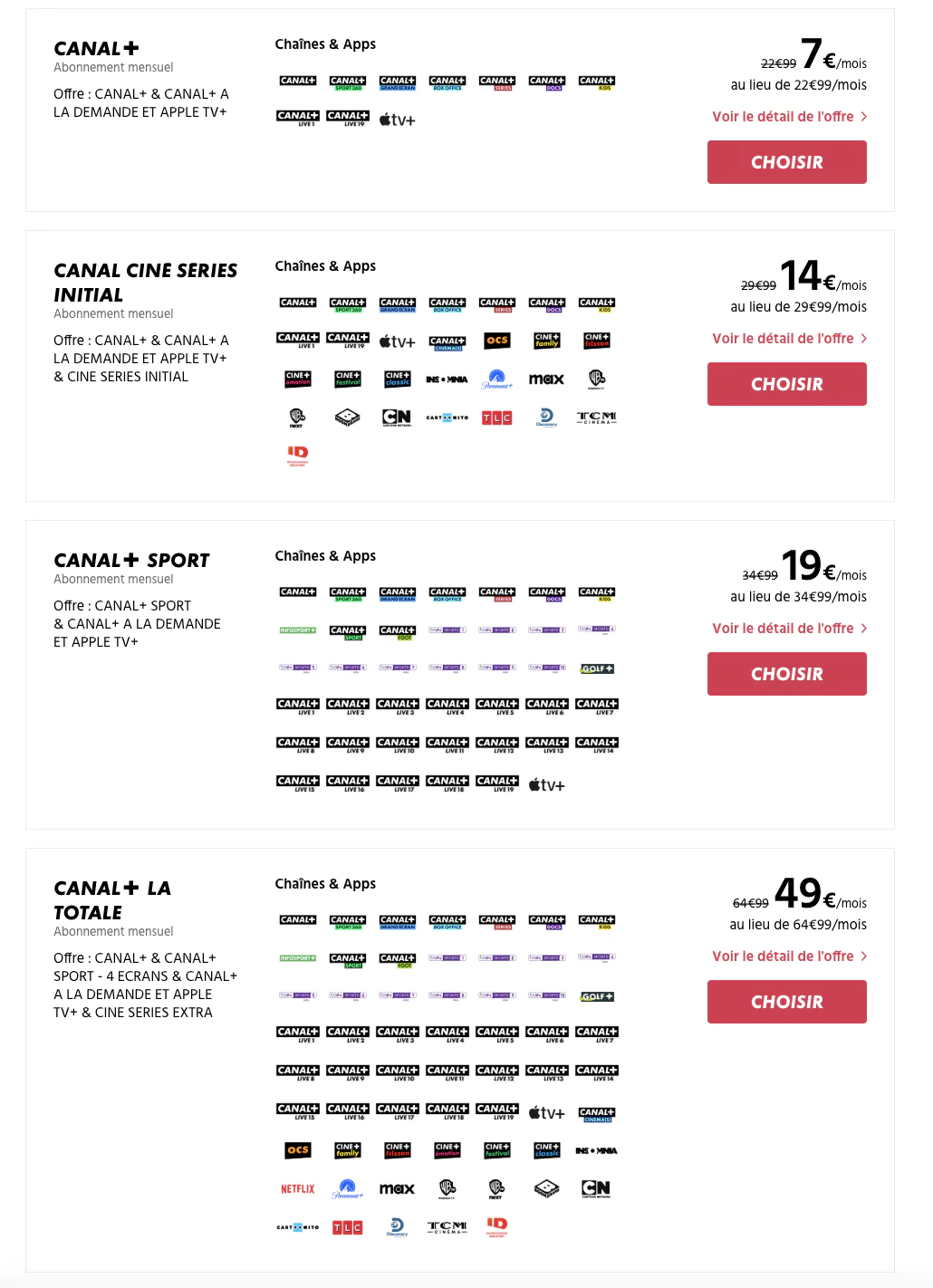The image size is (933, 1288).
Task: Click the TLC logo in La Totale offer
Action: click(347, 1227)
